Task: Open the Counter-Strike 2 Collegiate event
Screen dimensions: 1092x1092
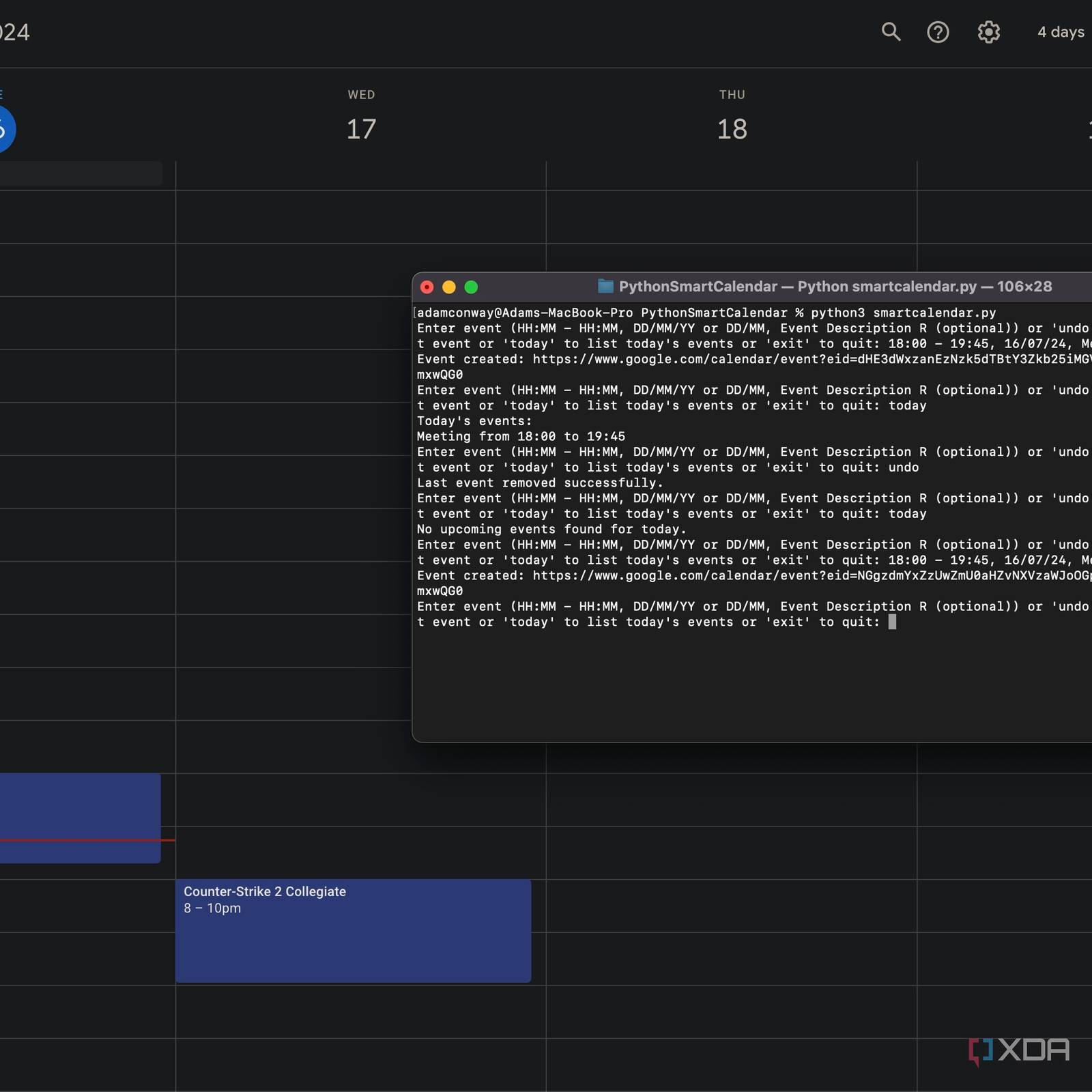Action: (x=353, y=930)
